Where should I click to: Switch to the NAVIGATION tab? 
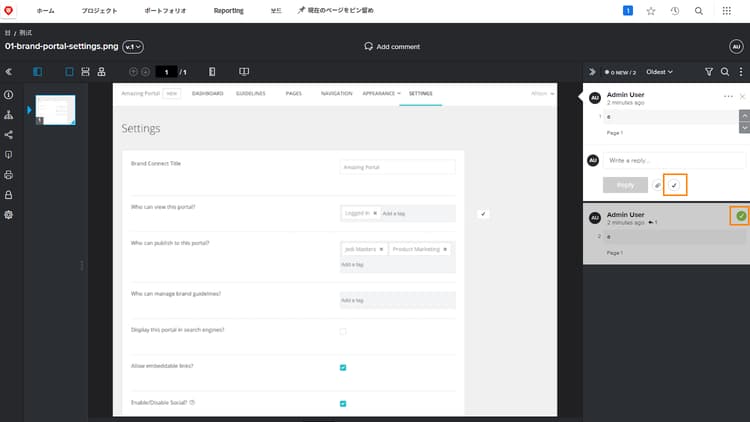337,93
